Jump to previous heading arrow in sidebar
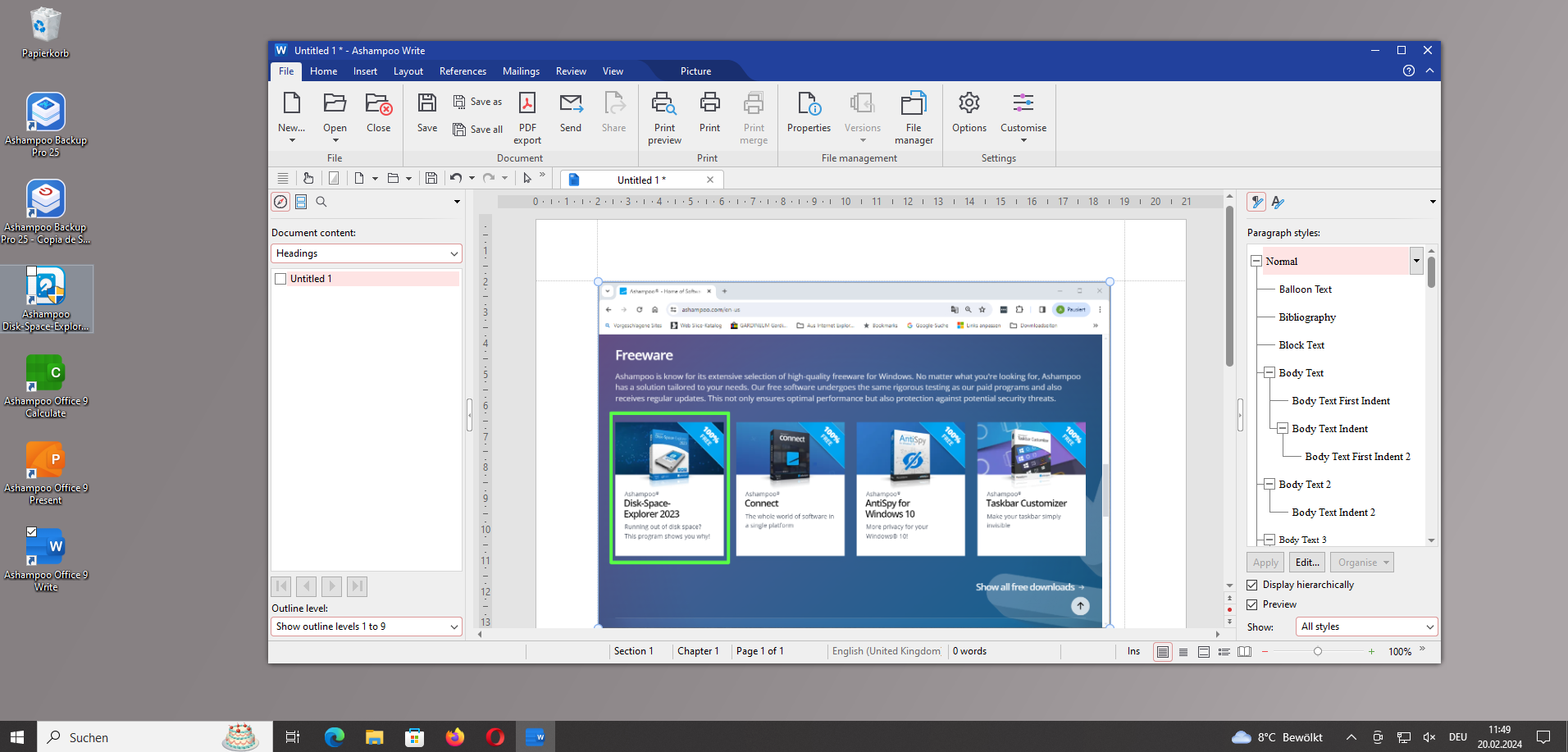The height and width of the screenshot is (752, 1568). pyautogui.click(x=306, y=586)
